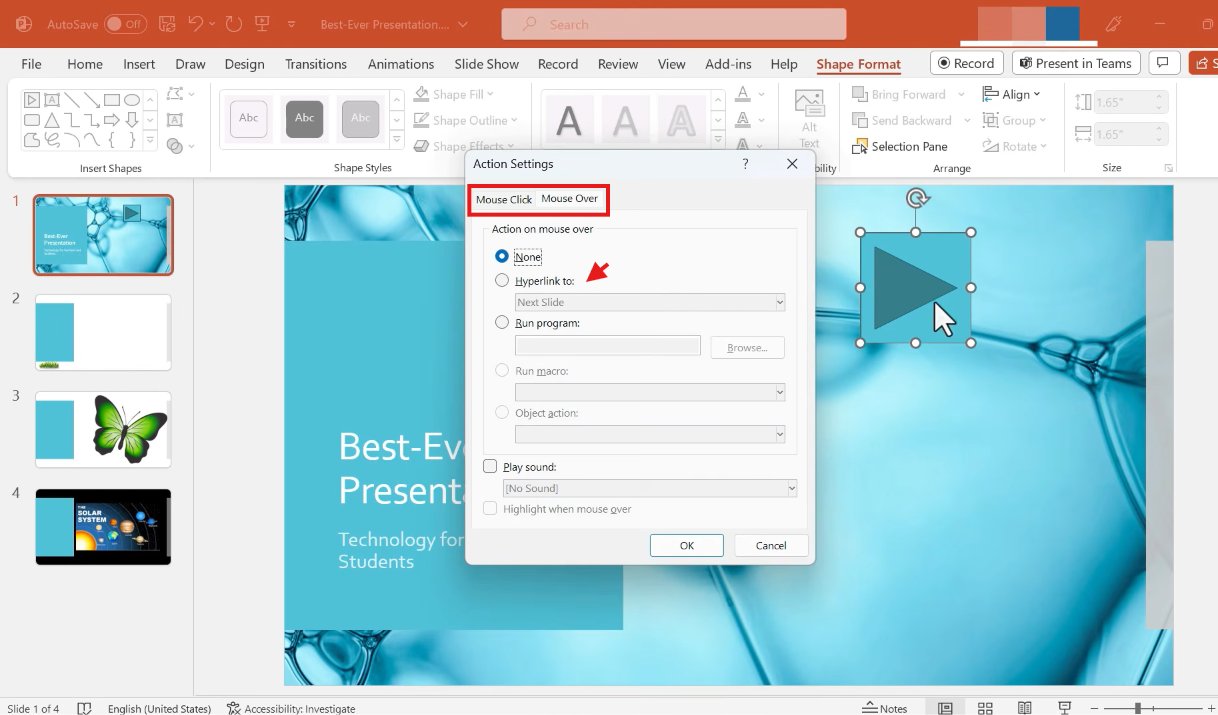Image resolution: width=1218 pixels, height=715 pixels.
Task: Choose the Rectangle shape in Insert Shapes
Action: pos(112,100)
